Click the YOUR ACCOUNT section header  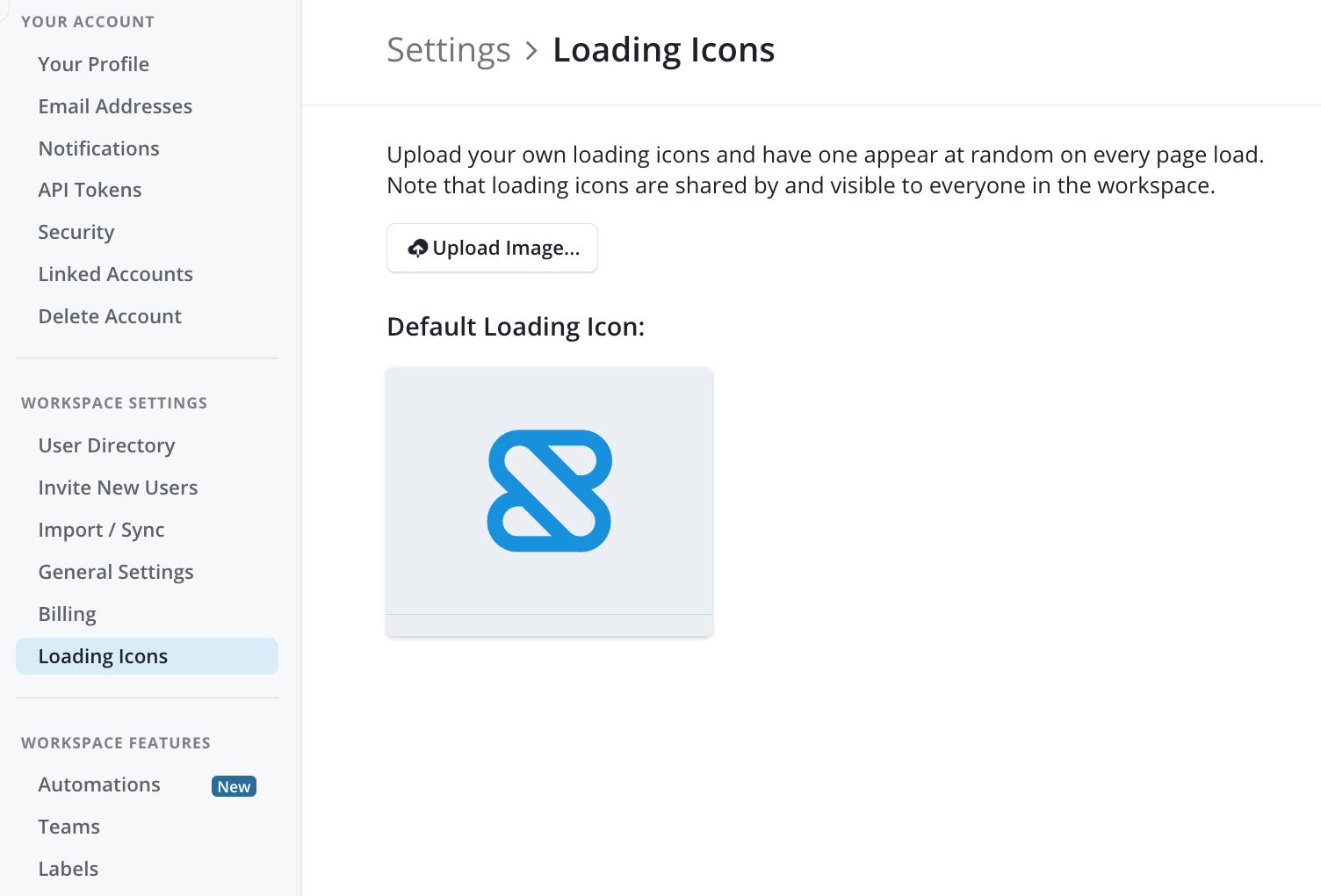(88, 22)
